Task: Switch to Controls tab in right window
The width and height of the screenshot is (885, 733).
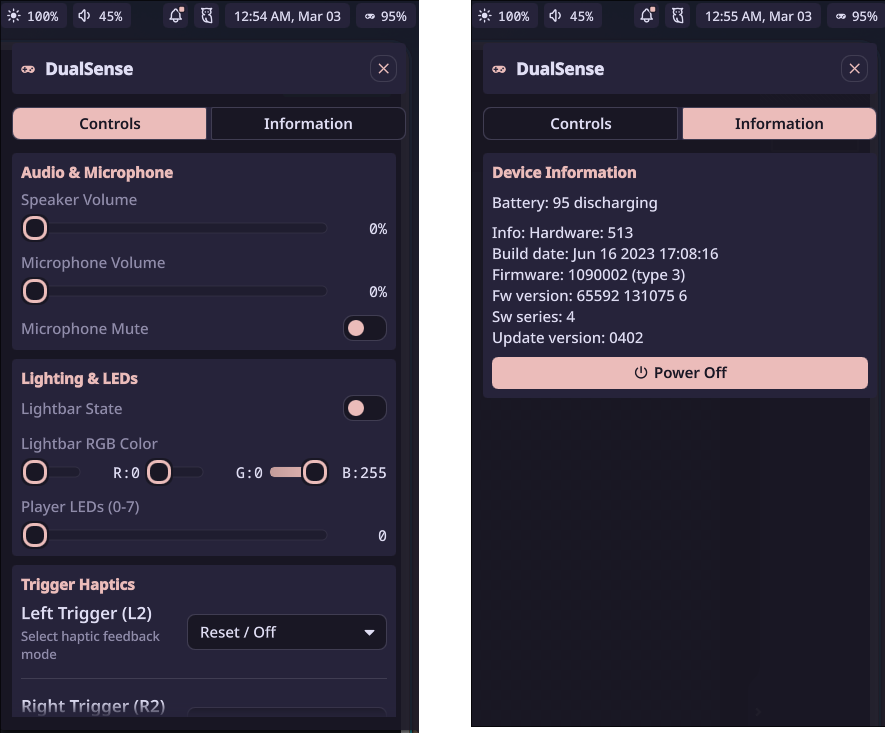Action: [580, 124]
